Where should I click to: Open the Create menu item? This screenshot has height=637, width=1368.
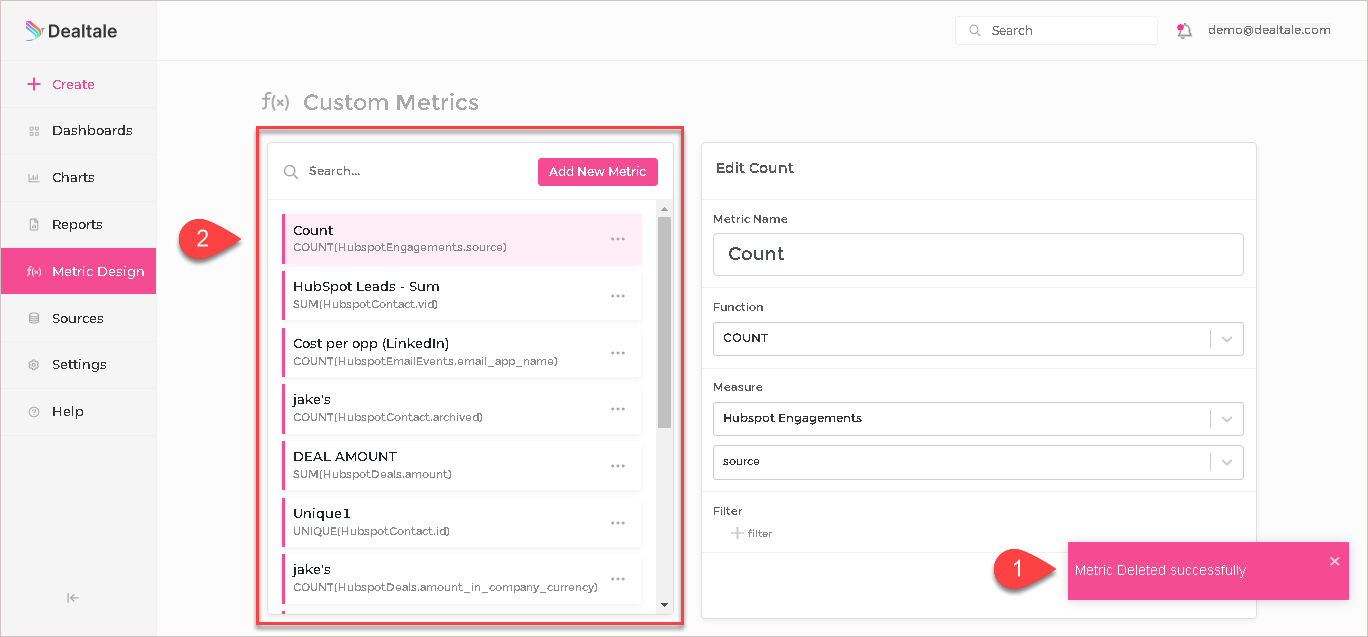tap(78, 84)
